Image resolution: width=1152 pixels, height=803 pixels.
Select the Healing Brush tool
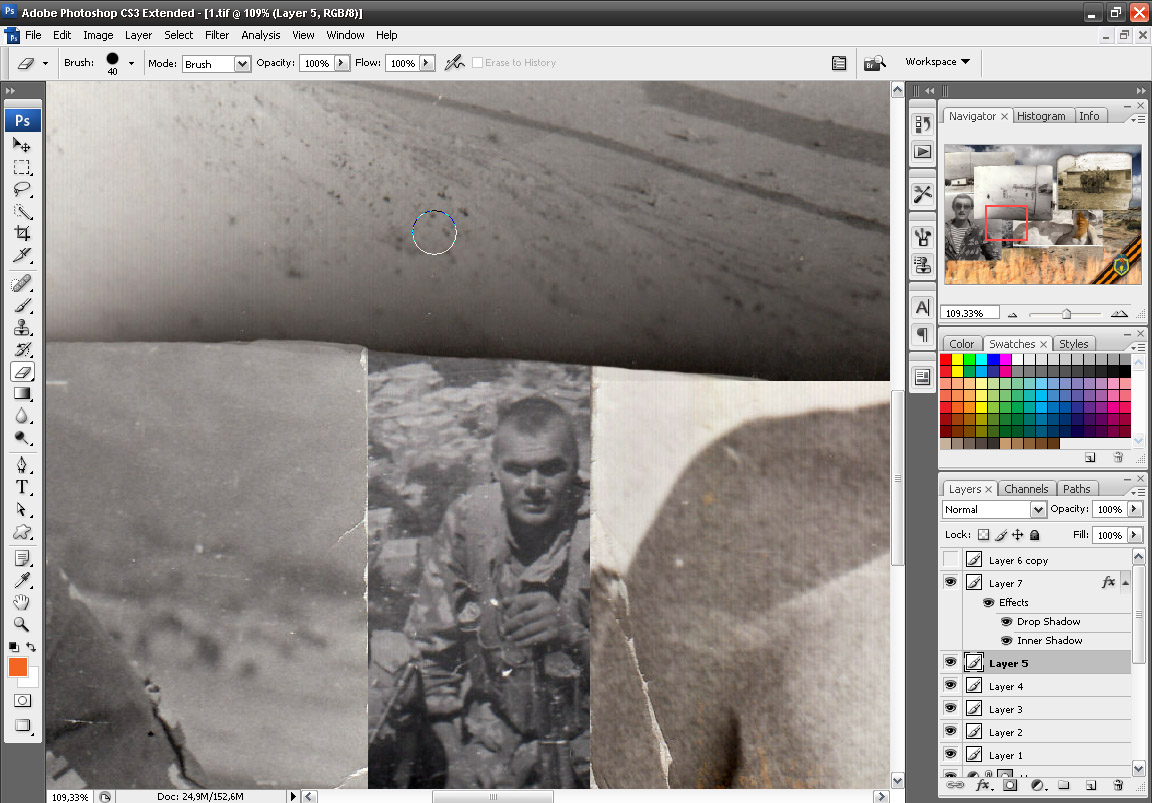[22, 283]
